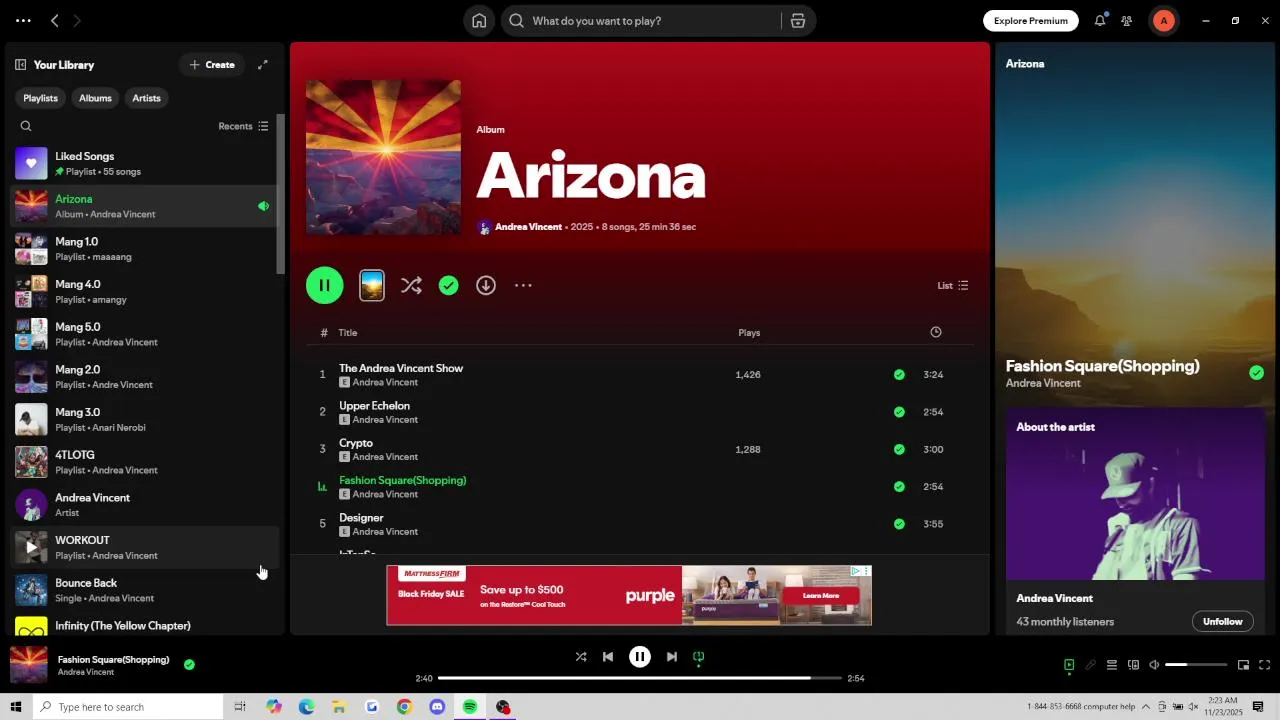Enter full screen player mode
The height and width of the screenshot is (720, 1280).
[x=1265, y=665]
